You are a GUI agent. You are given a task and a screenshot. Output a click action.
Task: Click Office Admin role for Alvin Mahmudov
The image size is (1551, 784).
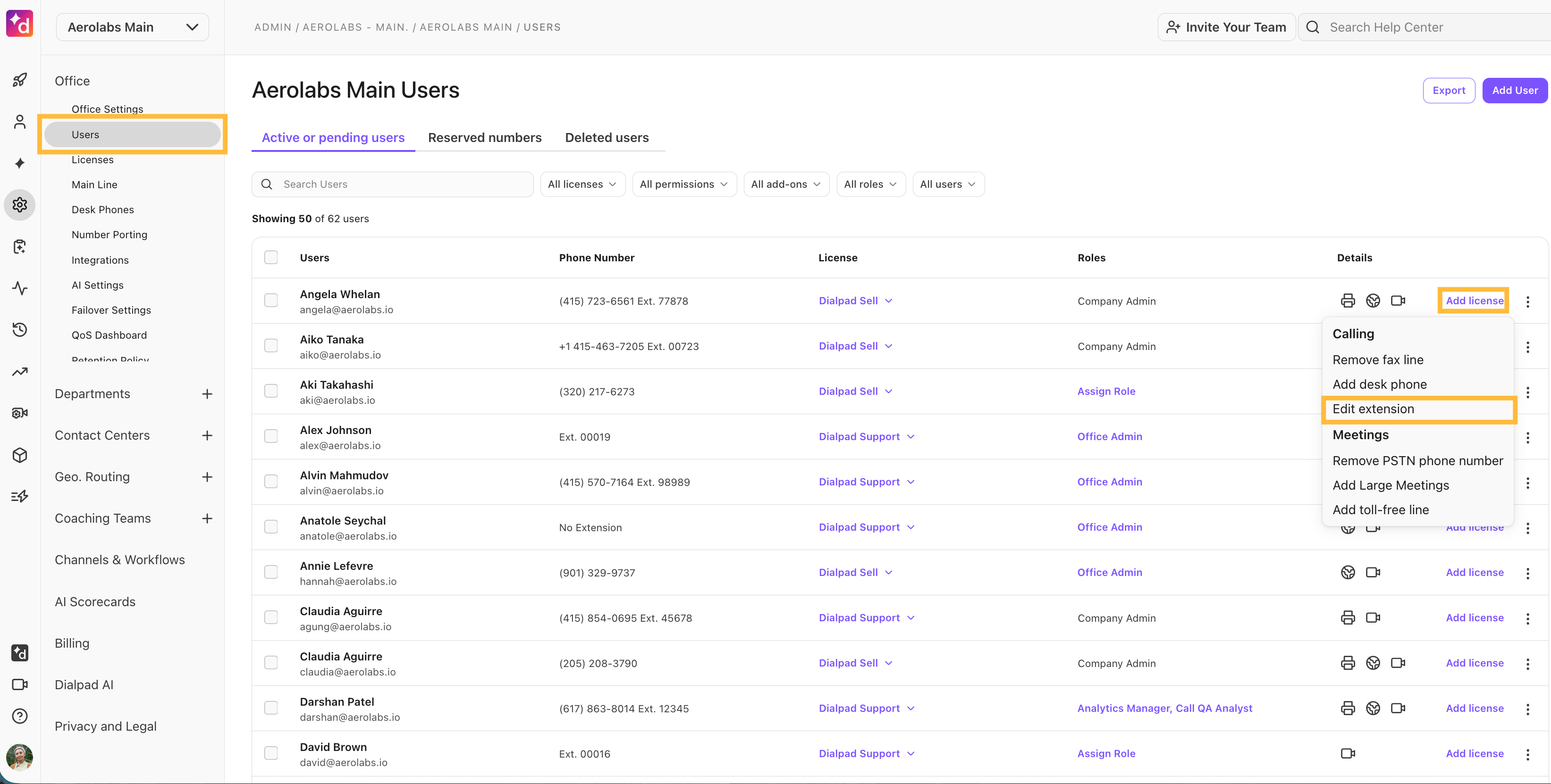(1110, 482)
